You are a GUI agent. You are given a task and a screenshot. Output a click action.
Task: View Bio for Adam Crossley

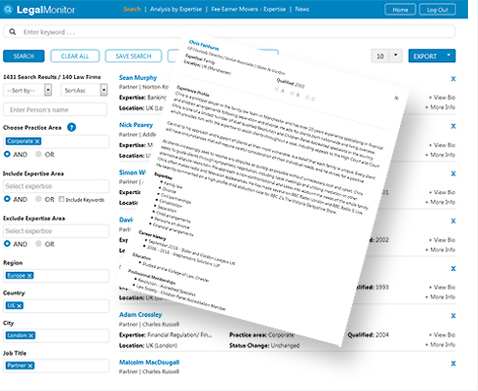(x=442, y=335)
